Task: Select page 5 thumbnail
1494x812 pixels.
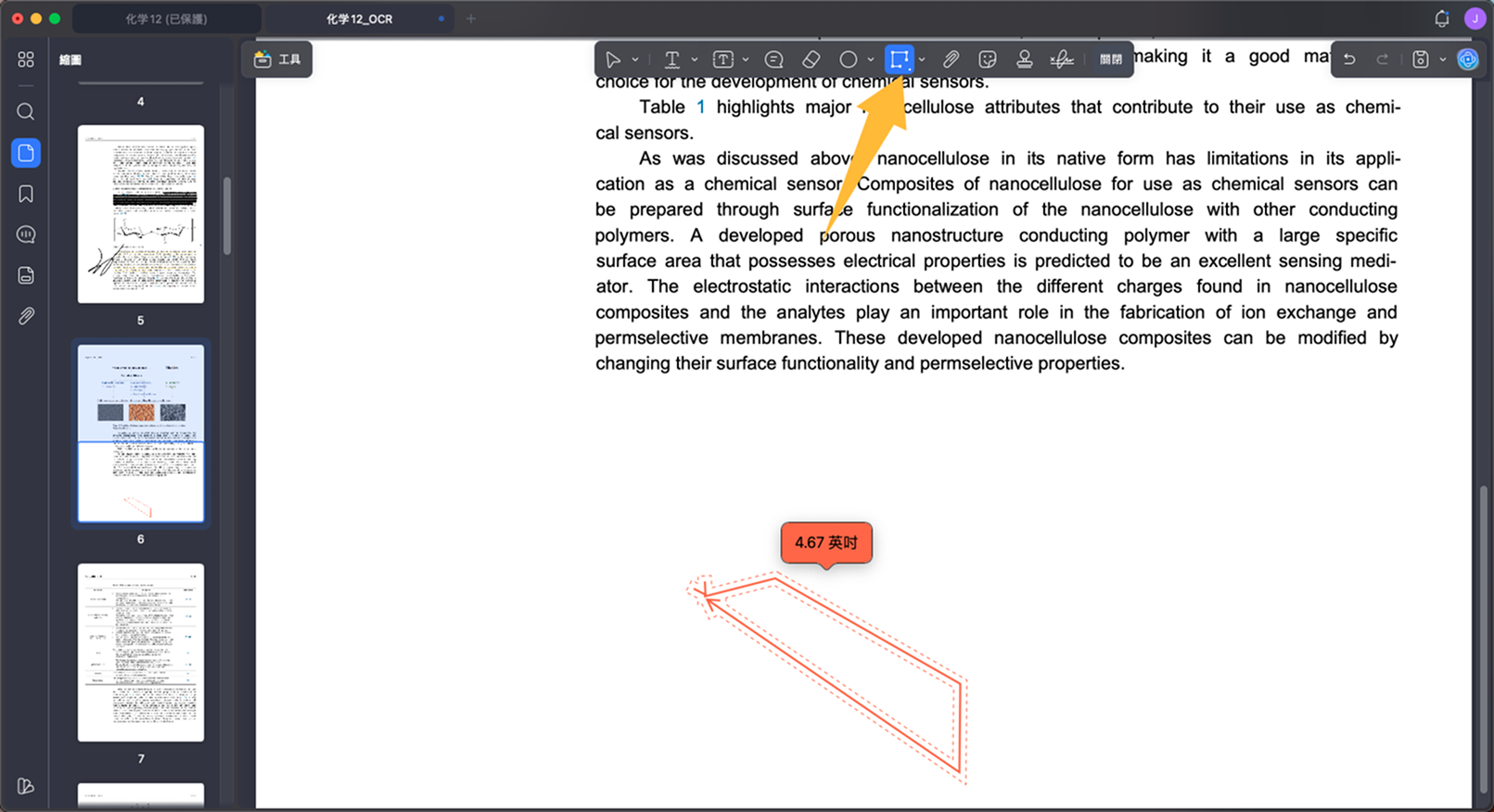Action: coord(141,214)
